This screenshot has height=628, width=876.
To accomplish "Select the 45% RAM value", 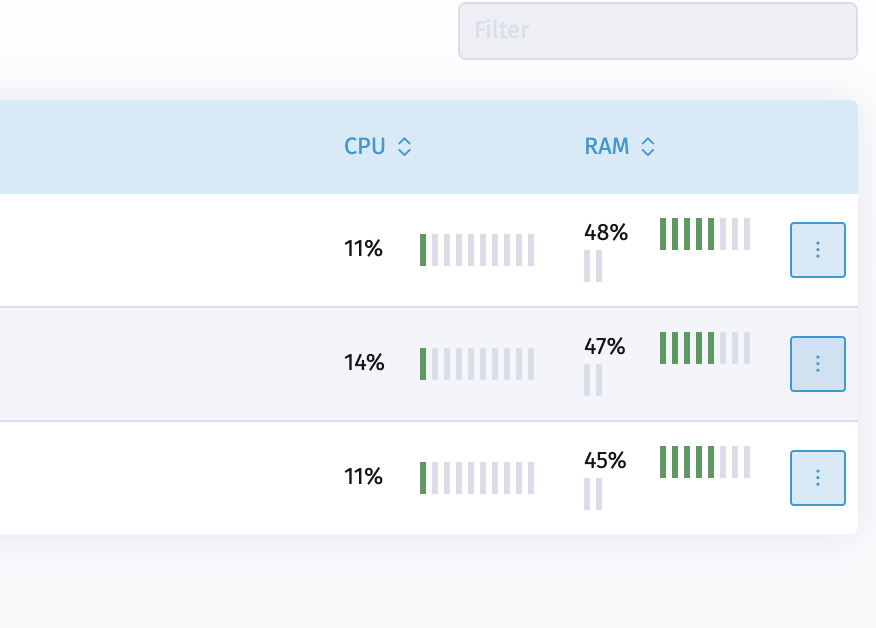I will (606, 460).
